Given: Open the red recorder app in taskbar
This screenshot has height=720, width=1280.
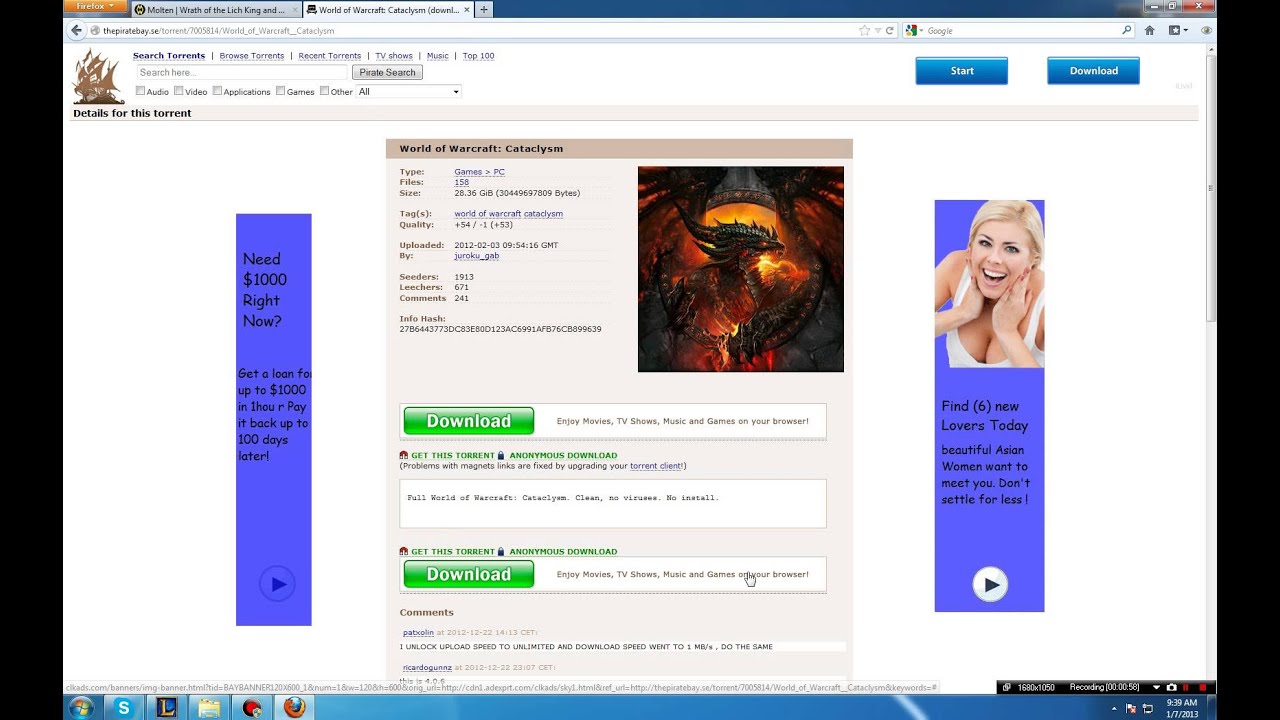Looking at the screenshot, I should [x=252, y=707].
